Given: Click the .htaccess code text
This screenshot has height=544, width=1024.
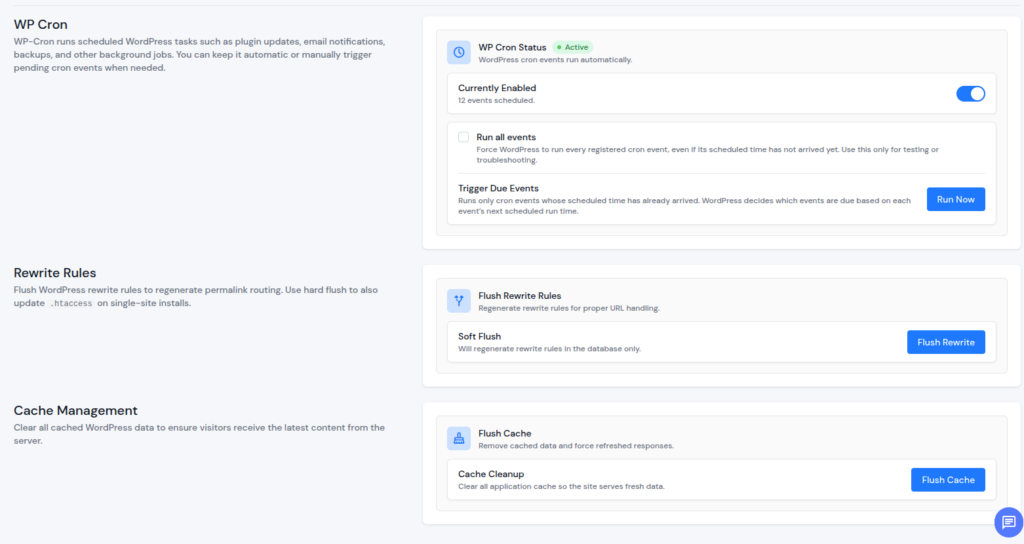Looking at the screenshot, I should point(71,304).
